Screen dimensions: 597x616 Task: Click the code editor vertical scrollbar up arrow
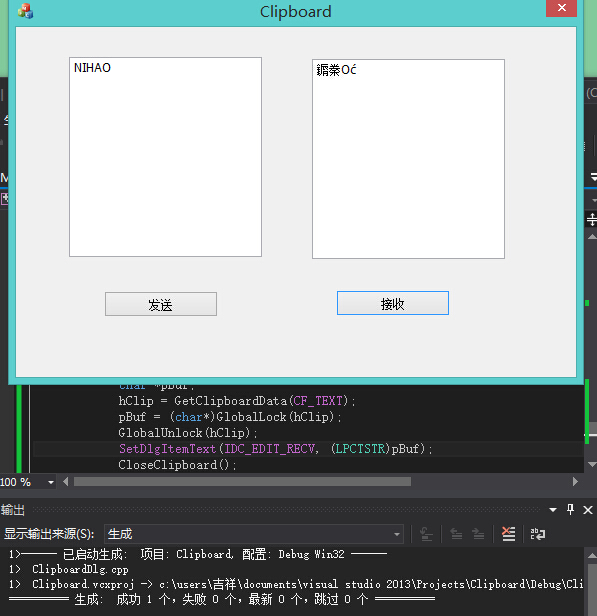click(x=592, y=237)
